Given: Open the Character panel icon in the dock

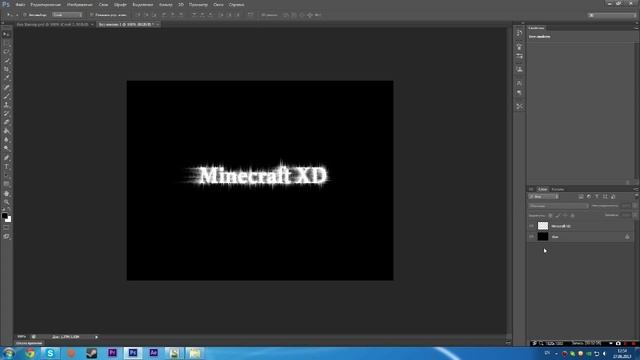Looking at the screenshot, I should pos(519,83).
